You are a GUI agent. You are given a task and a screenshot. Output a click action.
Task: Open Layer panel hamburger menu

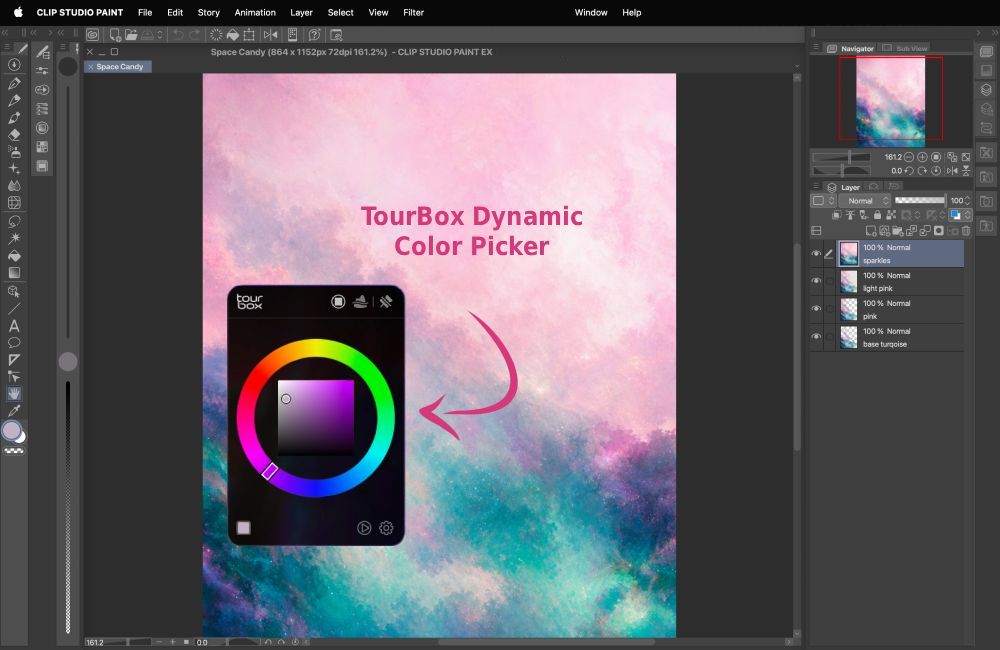coord(816,186)
